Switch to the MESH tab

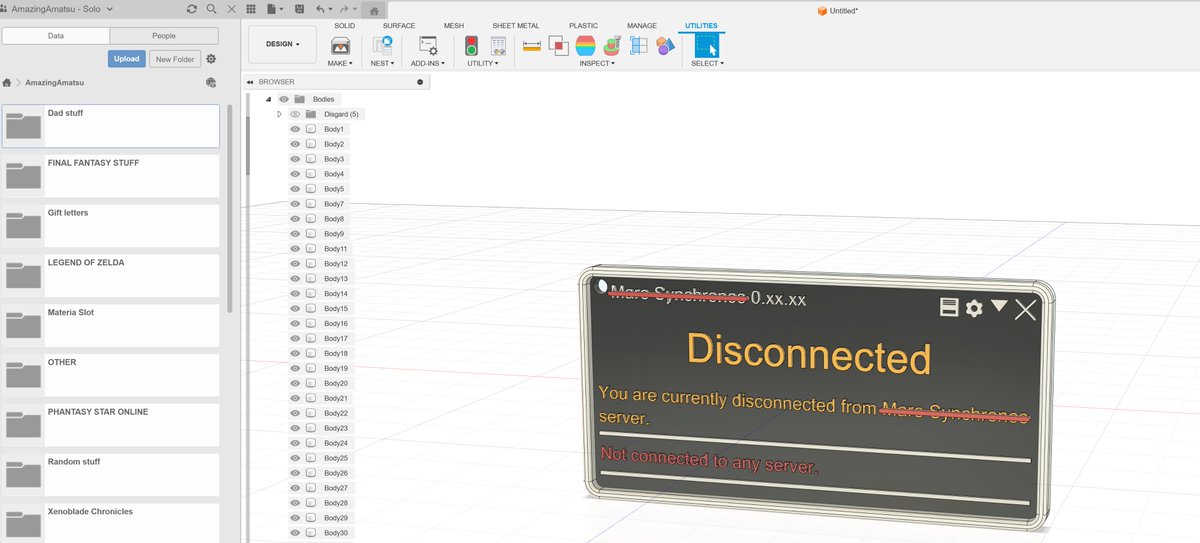454,25
